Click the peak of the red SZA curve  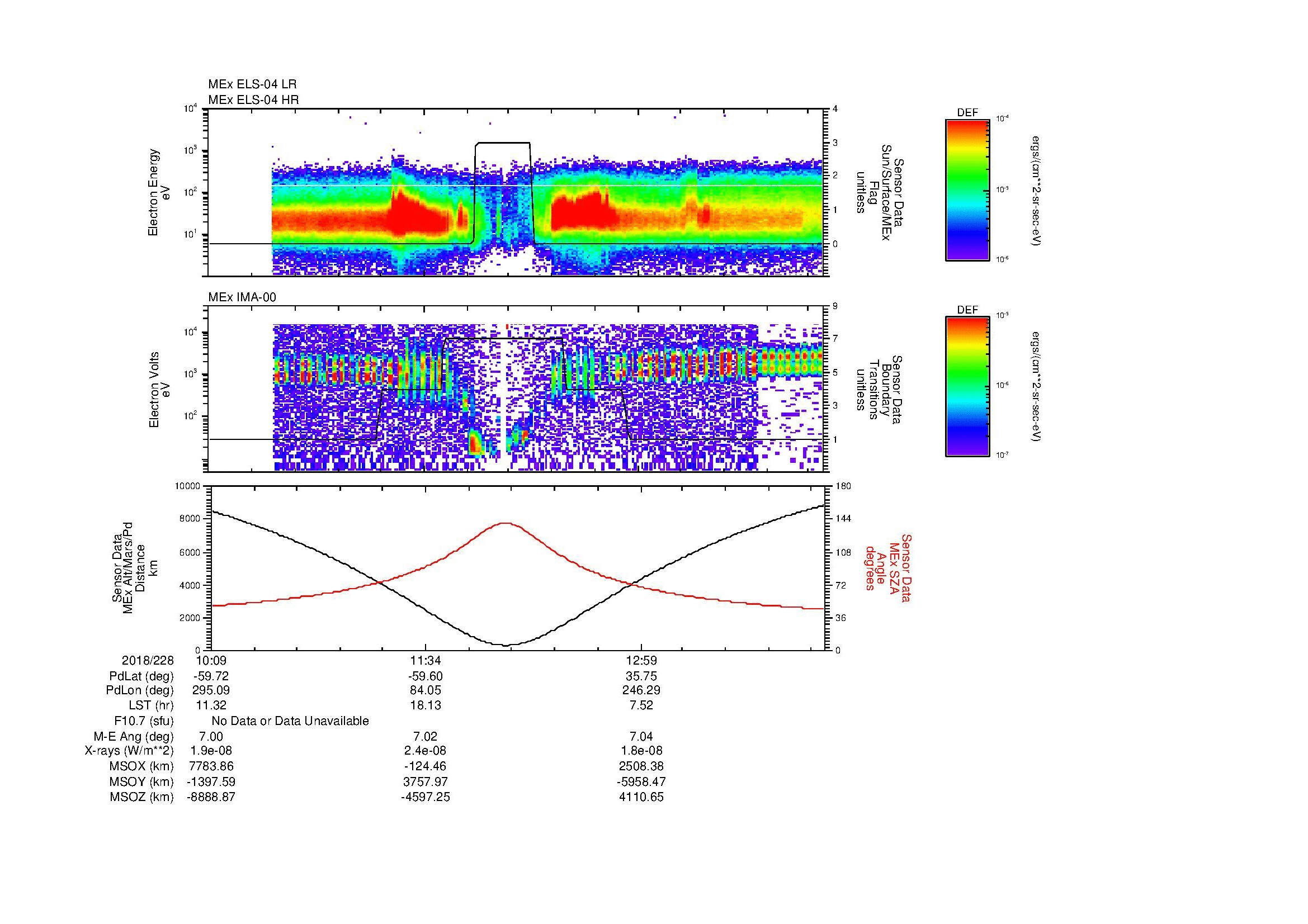tap(506, 523)
